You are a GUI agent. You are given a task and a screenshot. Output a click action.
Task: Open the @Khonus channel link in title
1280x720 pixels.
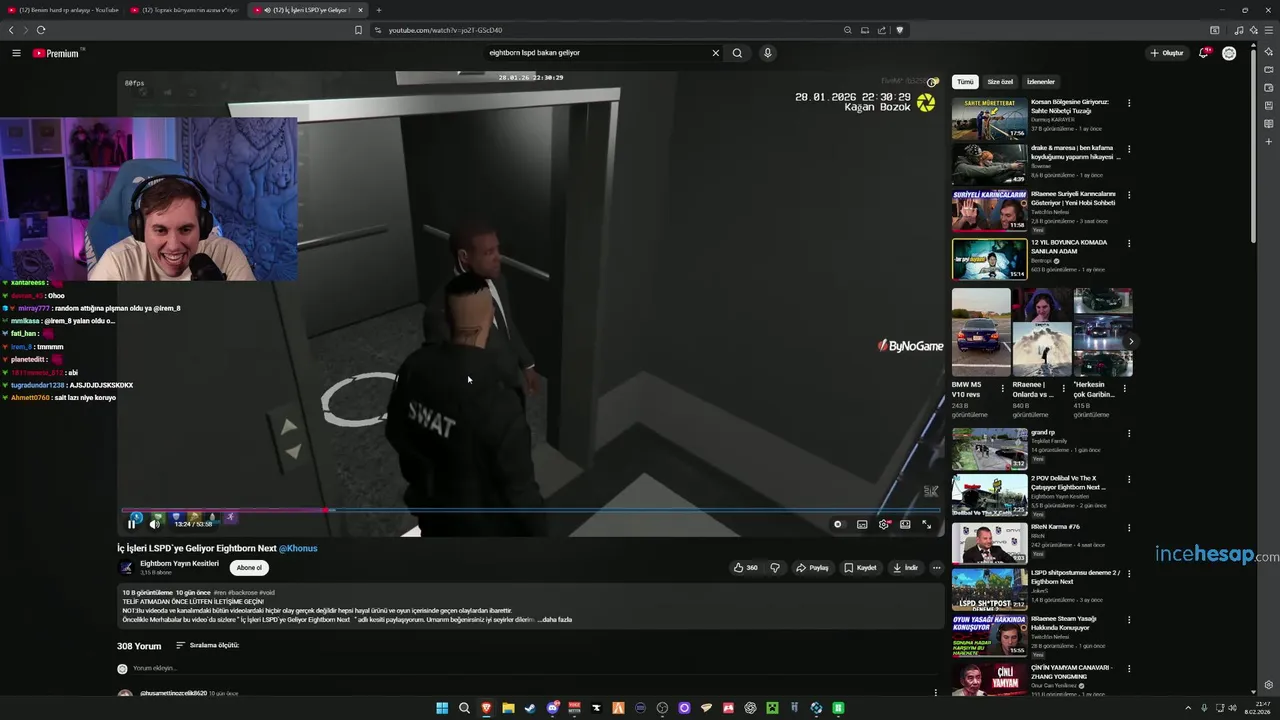[298, 548]
